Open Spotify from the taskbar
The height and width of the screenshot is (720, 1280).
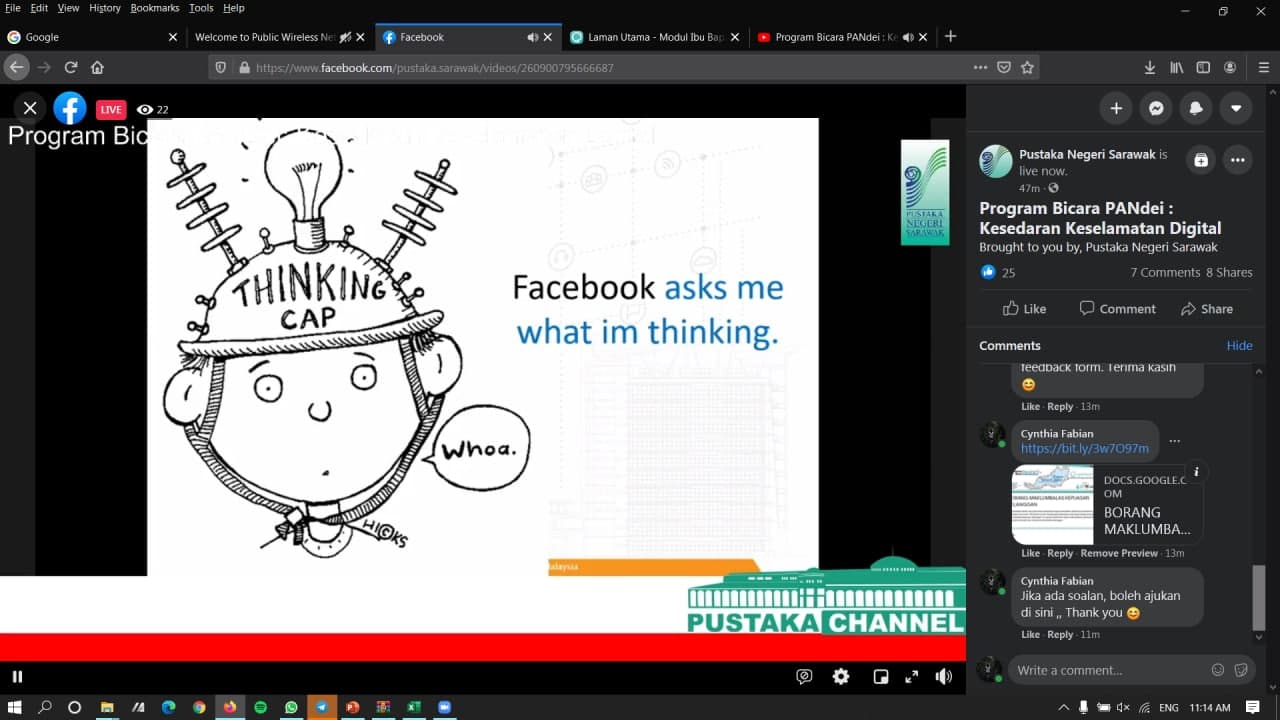pyautogui.click(x=260, y=707)
